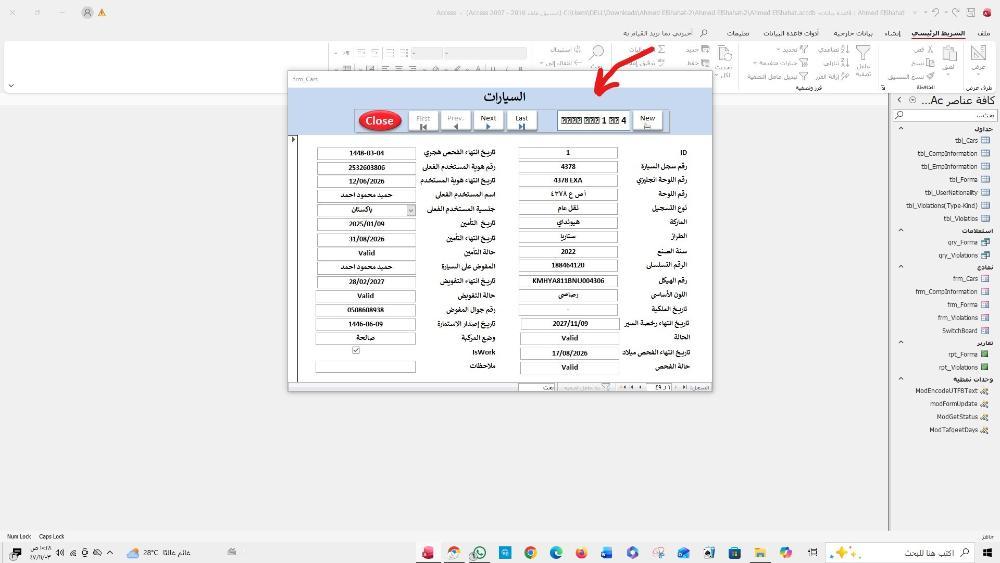Viewport: 1000px width, 563px height.
Task: Collapse the تقارير reports group in navigation pane
Action: click(900, 343)
